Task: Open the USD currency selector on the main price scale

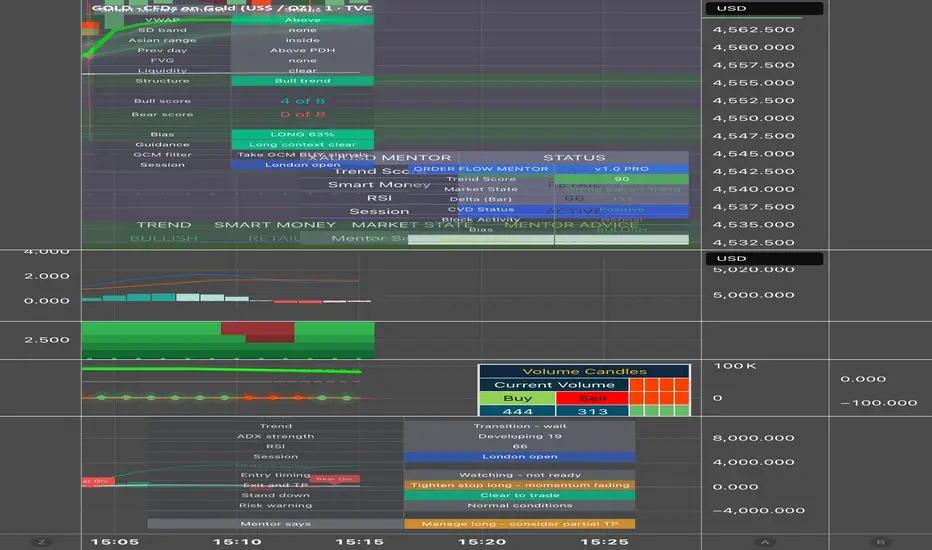Action: tap(764, 8)
